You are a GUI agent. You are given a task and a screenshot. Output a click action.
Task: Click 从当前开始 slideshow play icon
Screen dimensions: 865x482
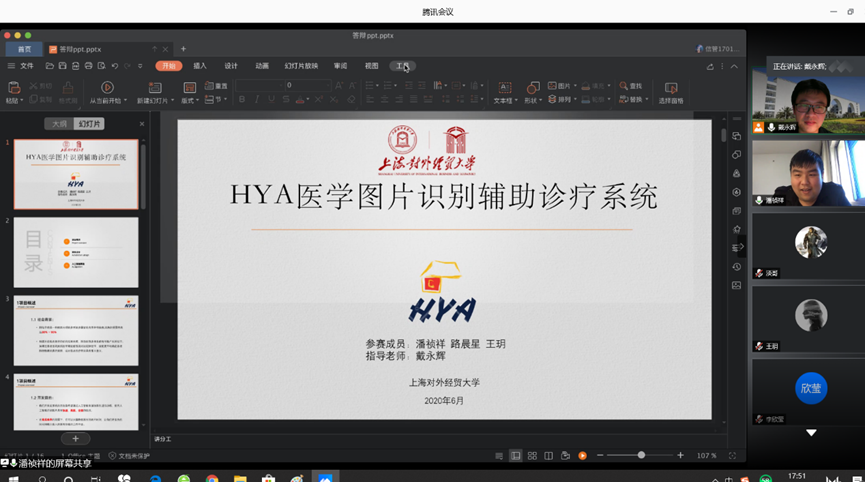tap(107, 87)
